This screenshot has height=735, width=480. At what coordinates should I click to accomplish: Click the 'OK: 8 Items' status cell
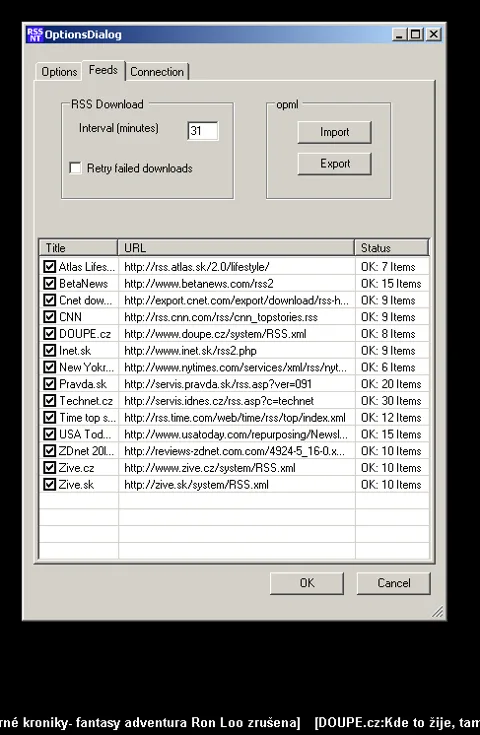(392, 334)
